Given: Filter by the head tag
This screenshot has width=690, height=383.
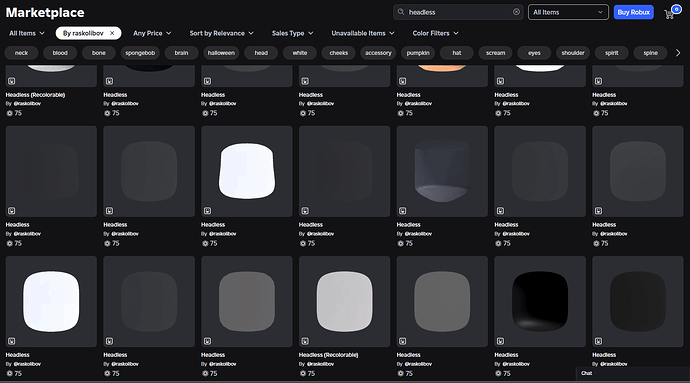Looking at the screenshot, I should pyautogui.click(x=261, y=53).
